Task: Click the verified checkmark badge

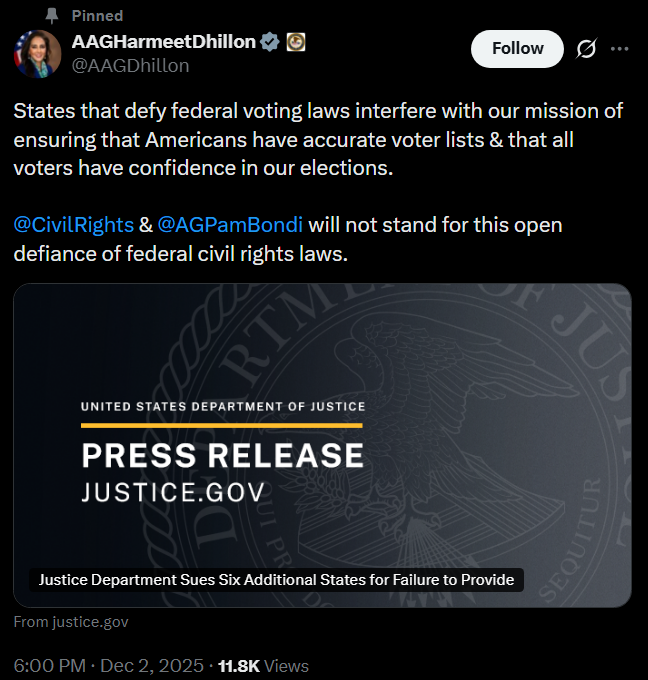Action: [269, 42]
